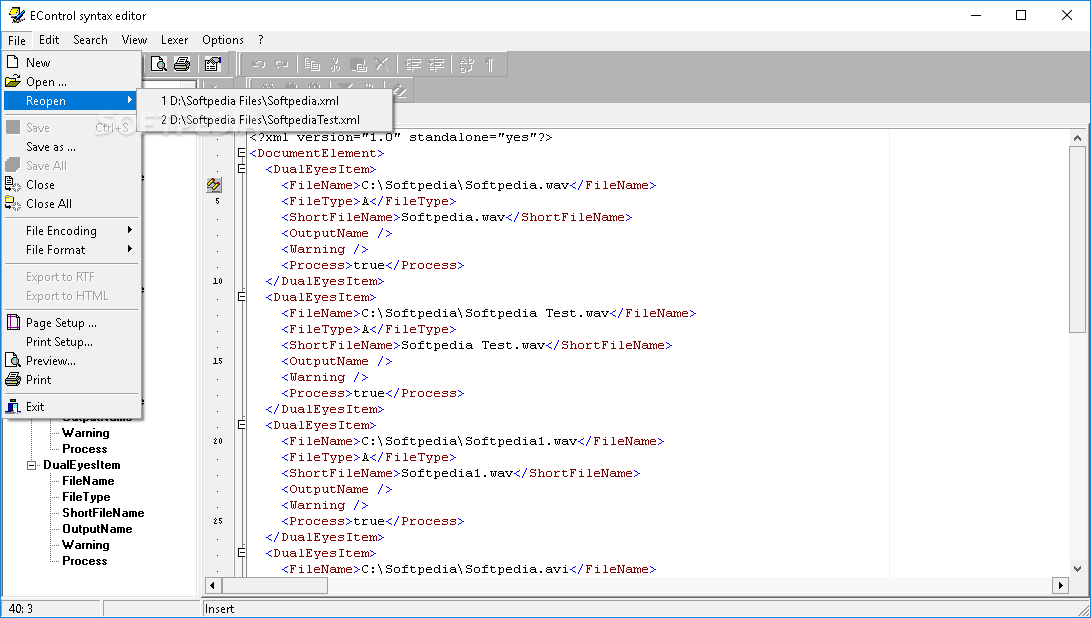The width and height of the screenshot is (1091, 618).
Task: Open the properties/customize toolbar icon
Action: (x=212, y=65)
